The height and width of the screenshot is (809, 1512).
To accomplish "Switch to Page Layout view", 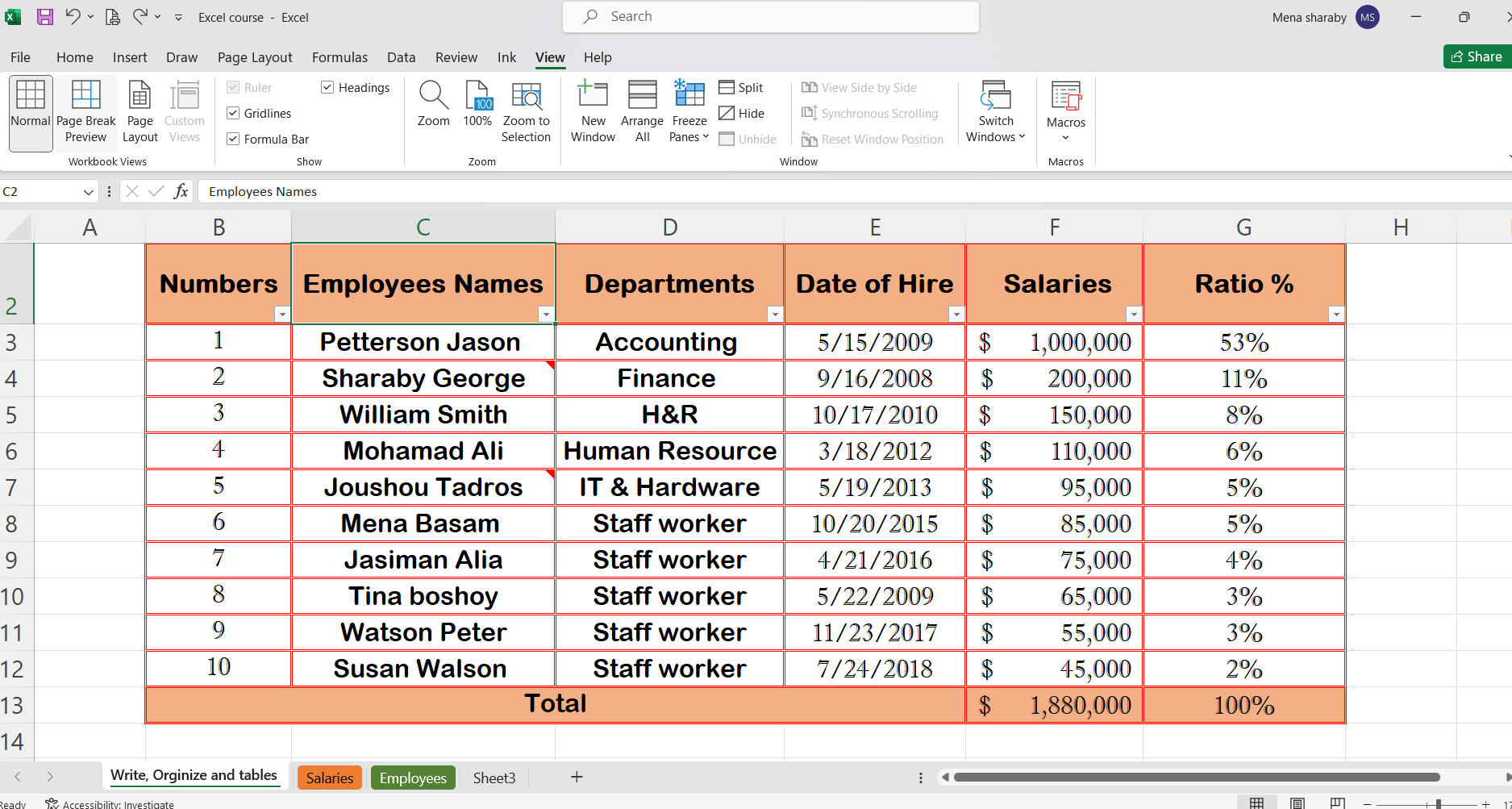I will coord(140,113).
